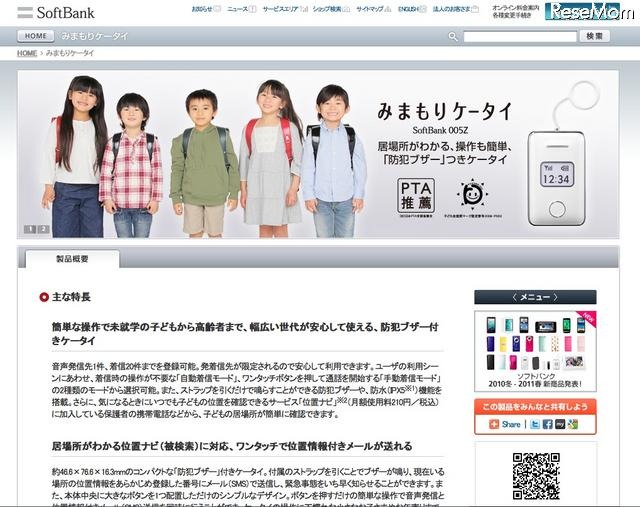Click the 居場所がわかる位置ナビ heading

(x=232, y=446)
